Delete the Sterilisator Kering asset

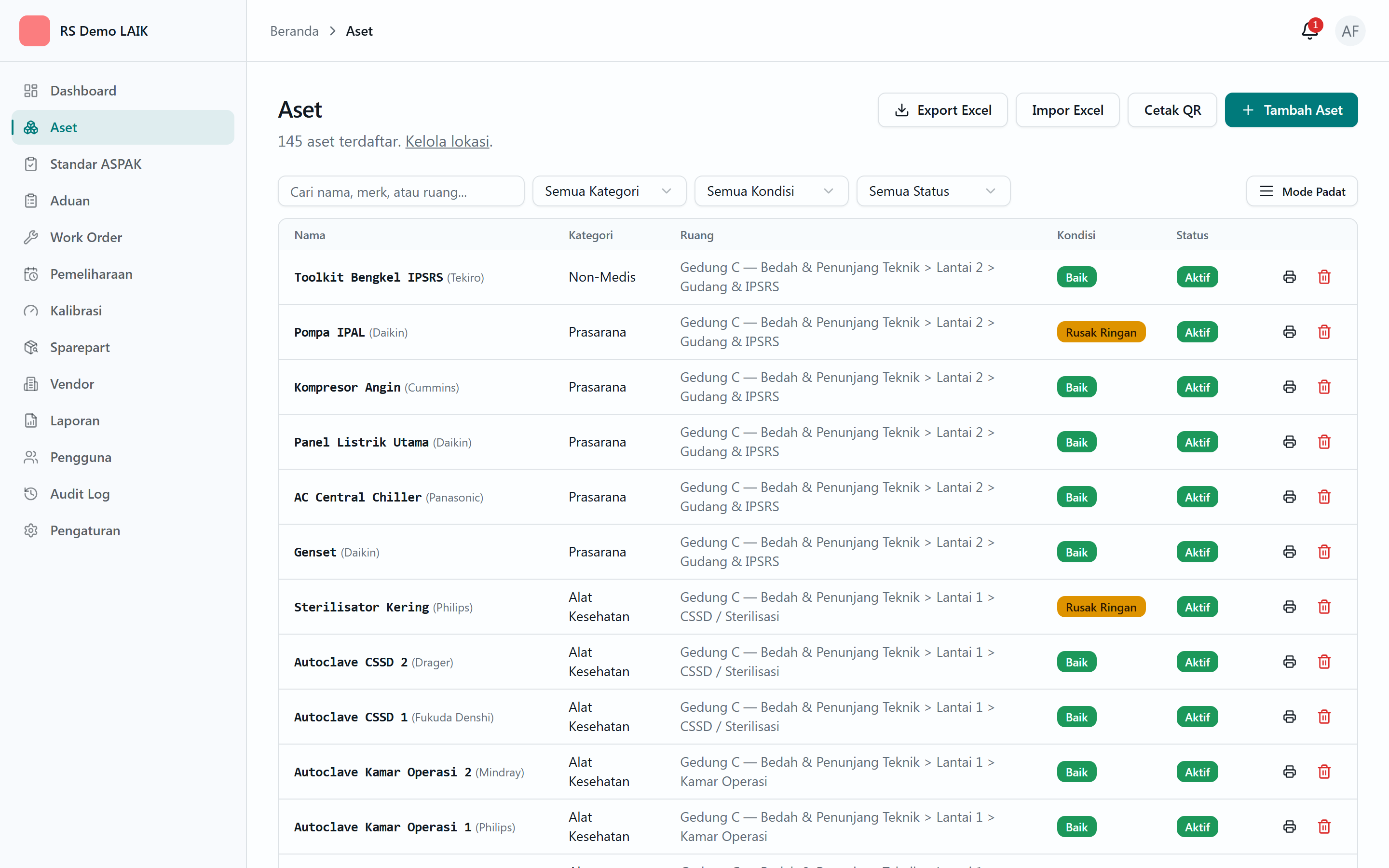click(x=1324, y=607)
